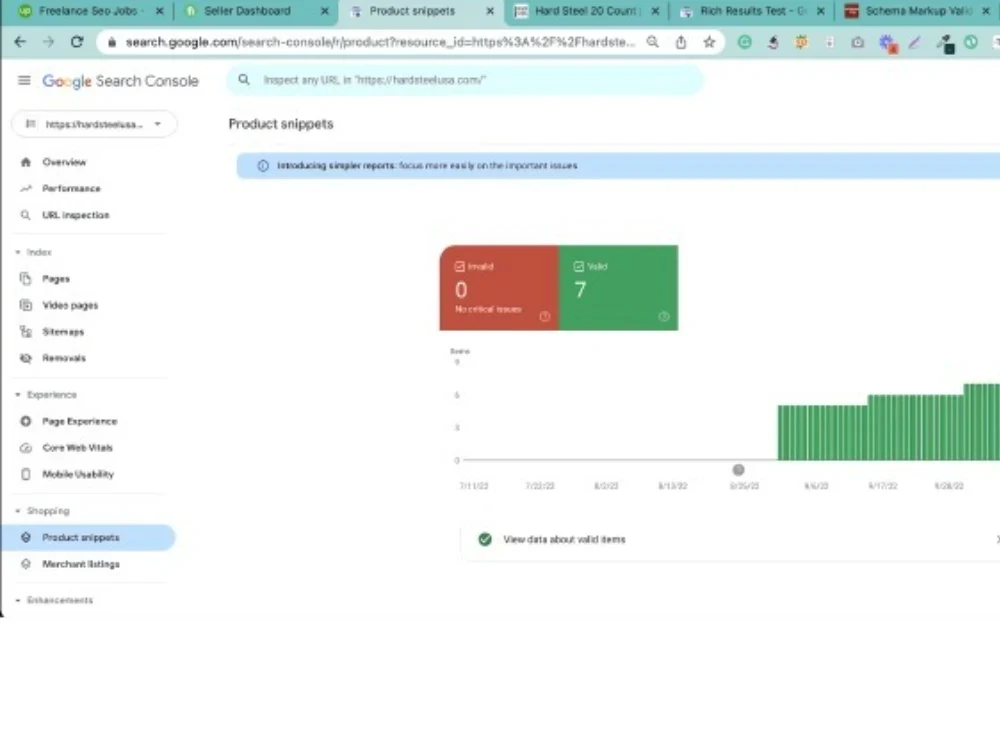
Task: Go back with browser back arrow
Action: [x=20, y=42]
